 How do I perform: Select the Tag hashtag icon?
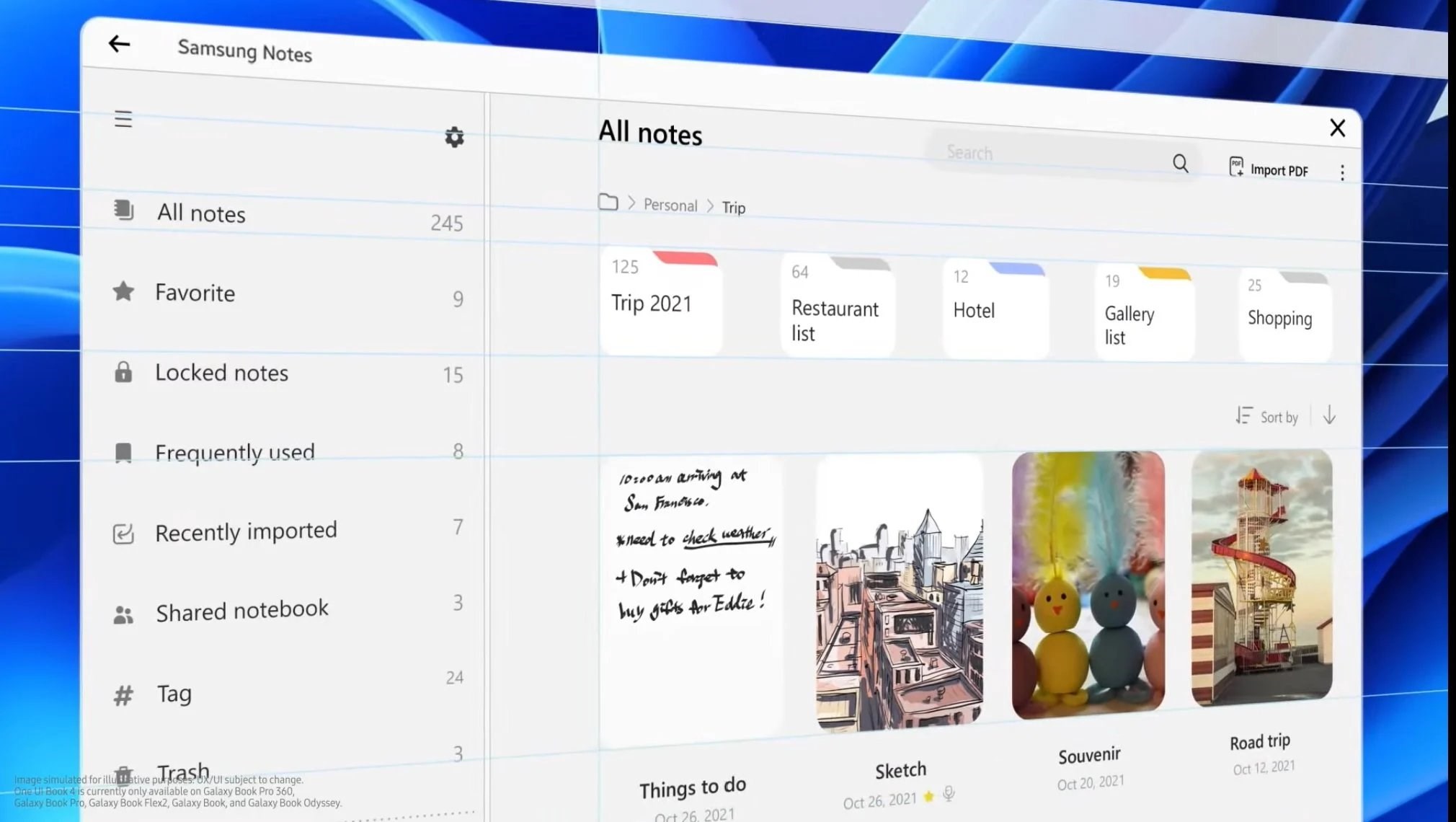[x=123, y=693]
